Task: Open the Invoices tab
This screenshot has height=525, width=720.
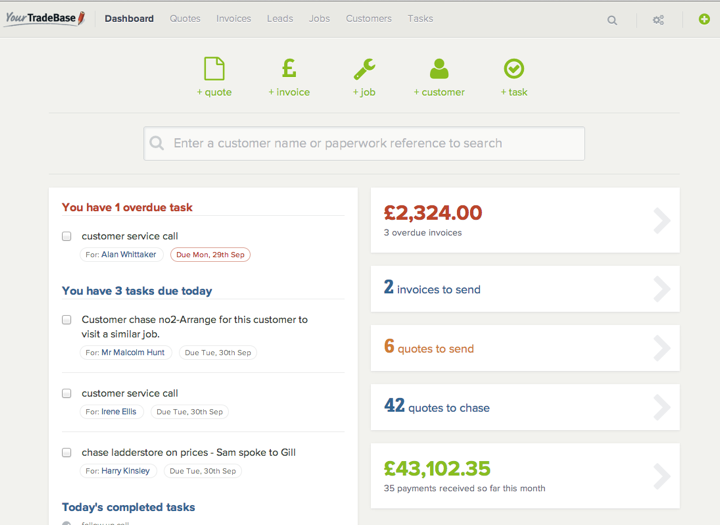Action: point(234,19)
